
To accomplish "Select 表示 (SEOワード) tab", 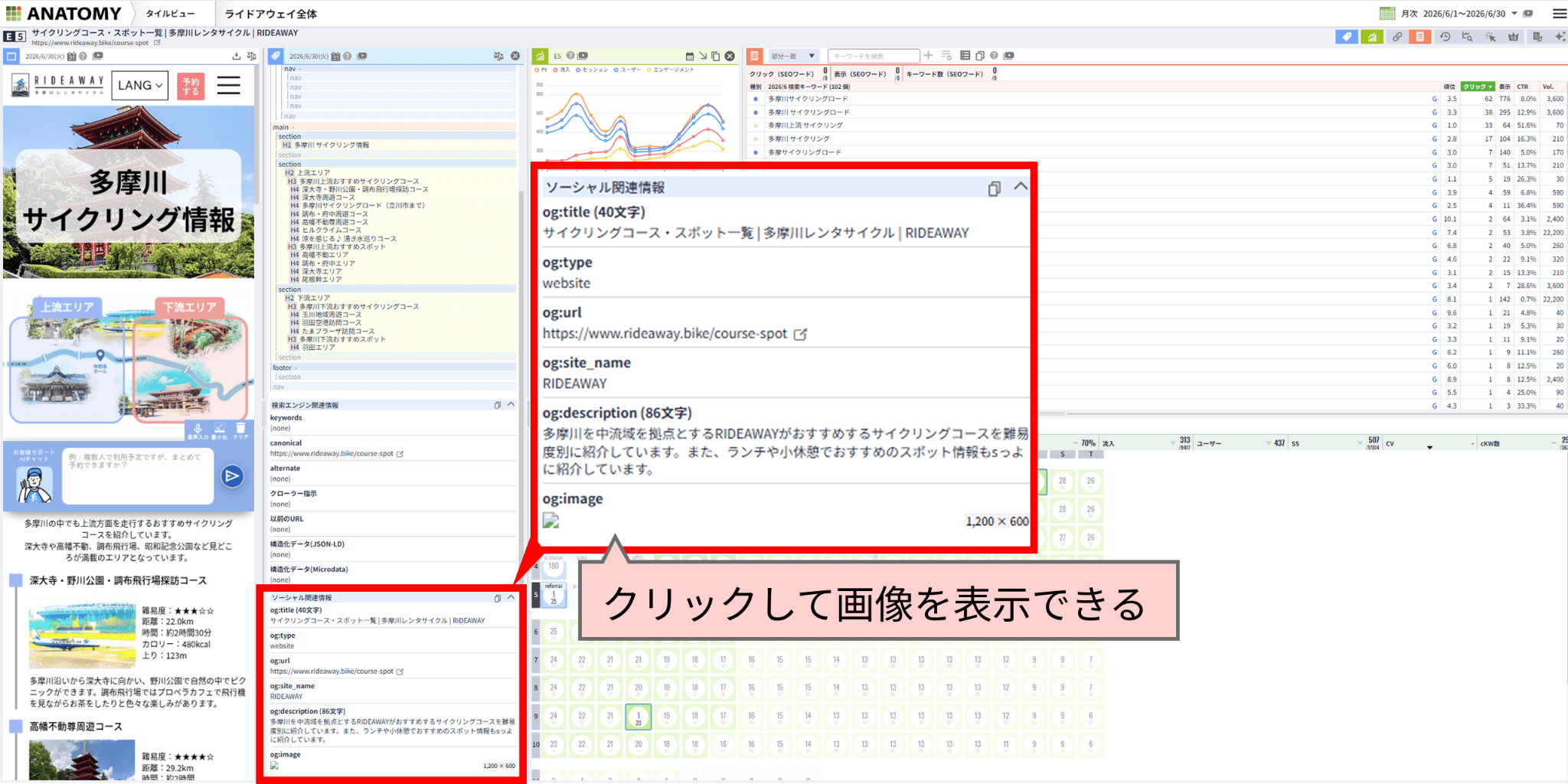I will pos(866,74).
